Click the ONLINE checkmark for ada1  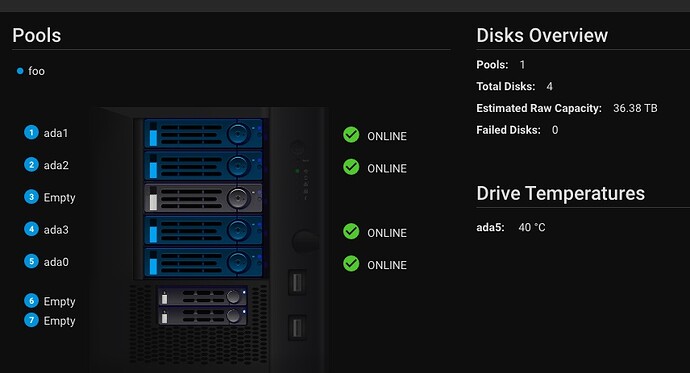[x=351, y=135]
